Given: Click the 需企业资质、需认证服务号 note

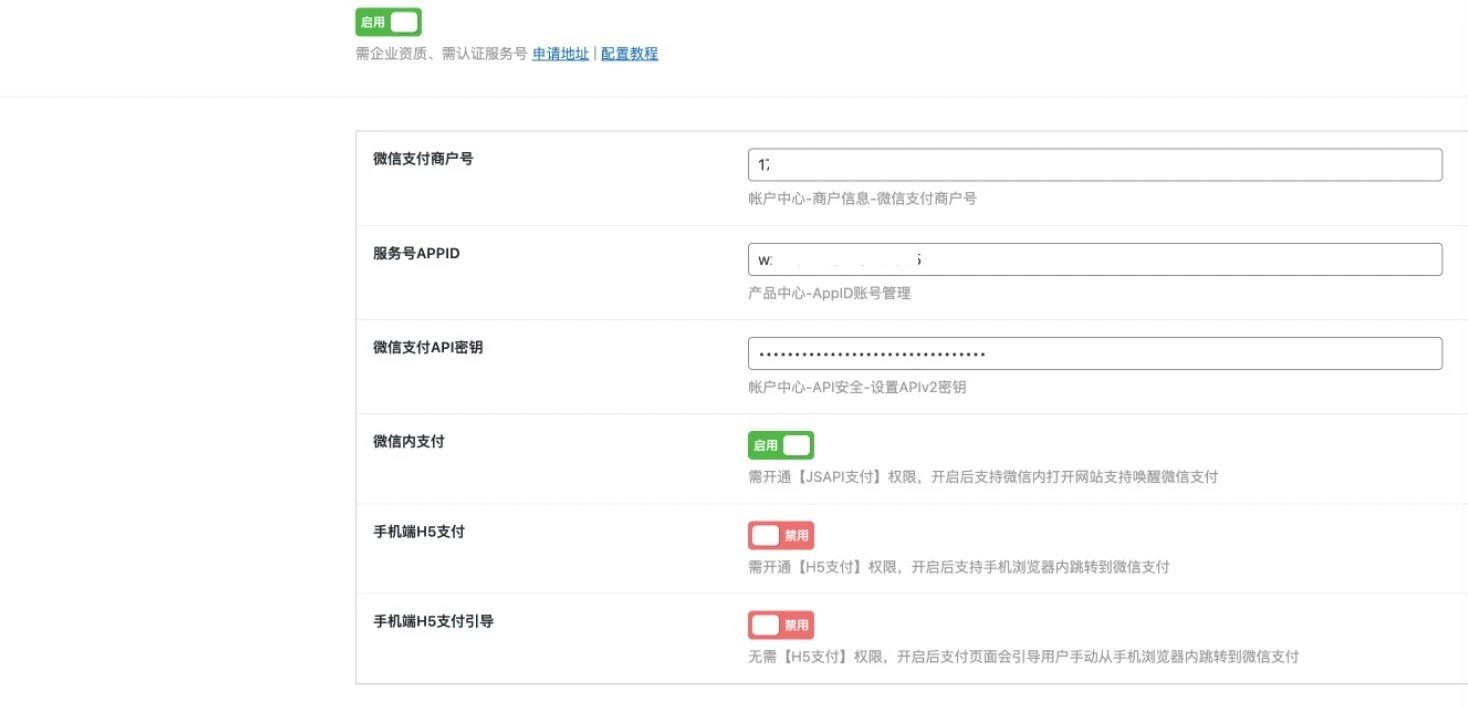Looking at the screenshot, I should pyautogui.click(x=441, y=54).
